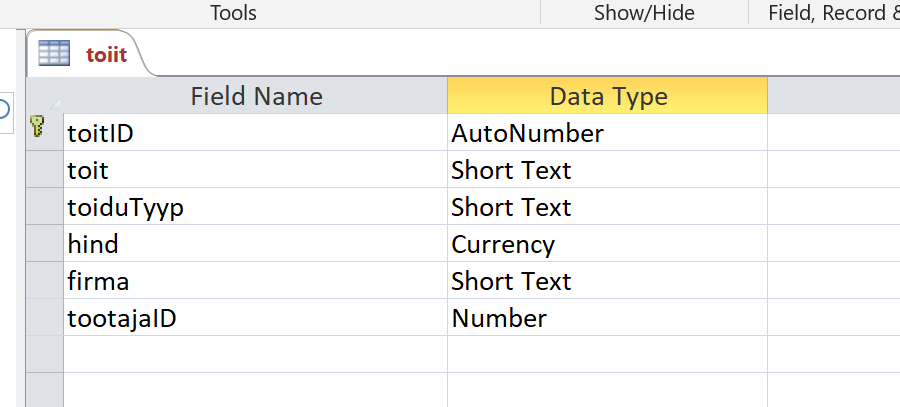Image resolution: width=900 pixels, height=407 pixels.
Task: Click the row selector beside the tootajaID field
Action: coord(45,317)
